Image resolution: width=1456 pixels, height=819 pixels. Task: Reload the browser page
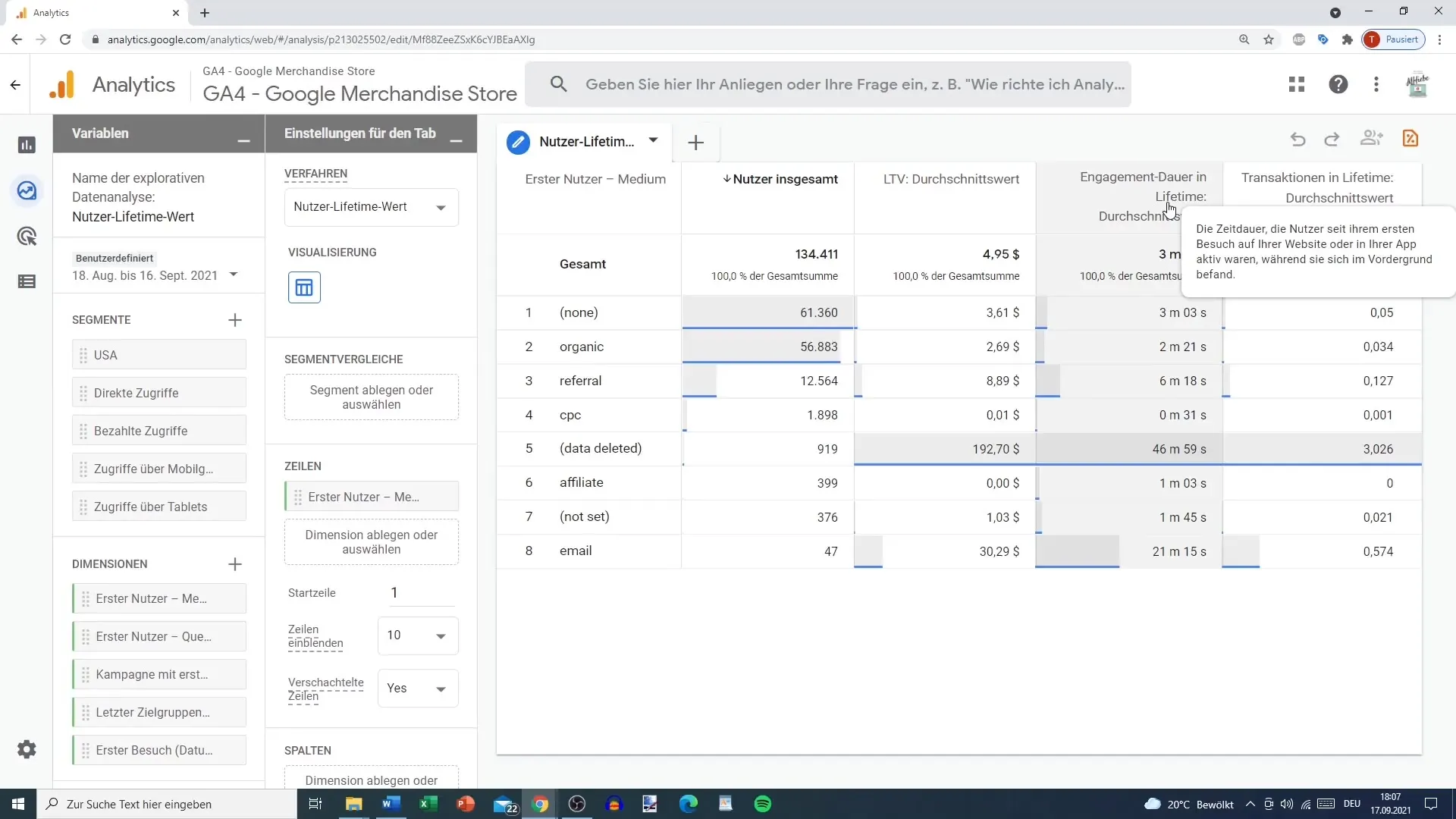65,39
